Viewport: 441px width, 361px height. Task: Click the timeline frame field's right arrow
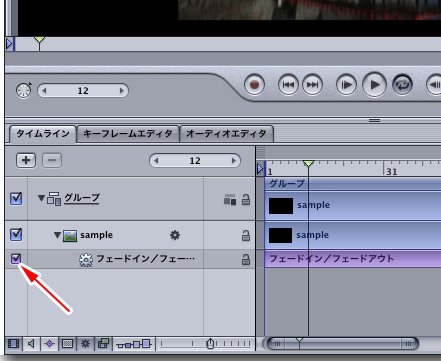(x=234, y=161)
